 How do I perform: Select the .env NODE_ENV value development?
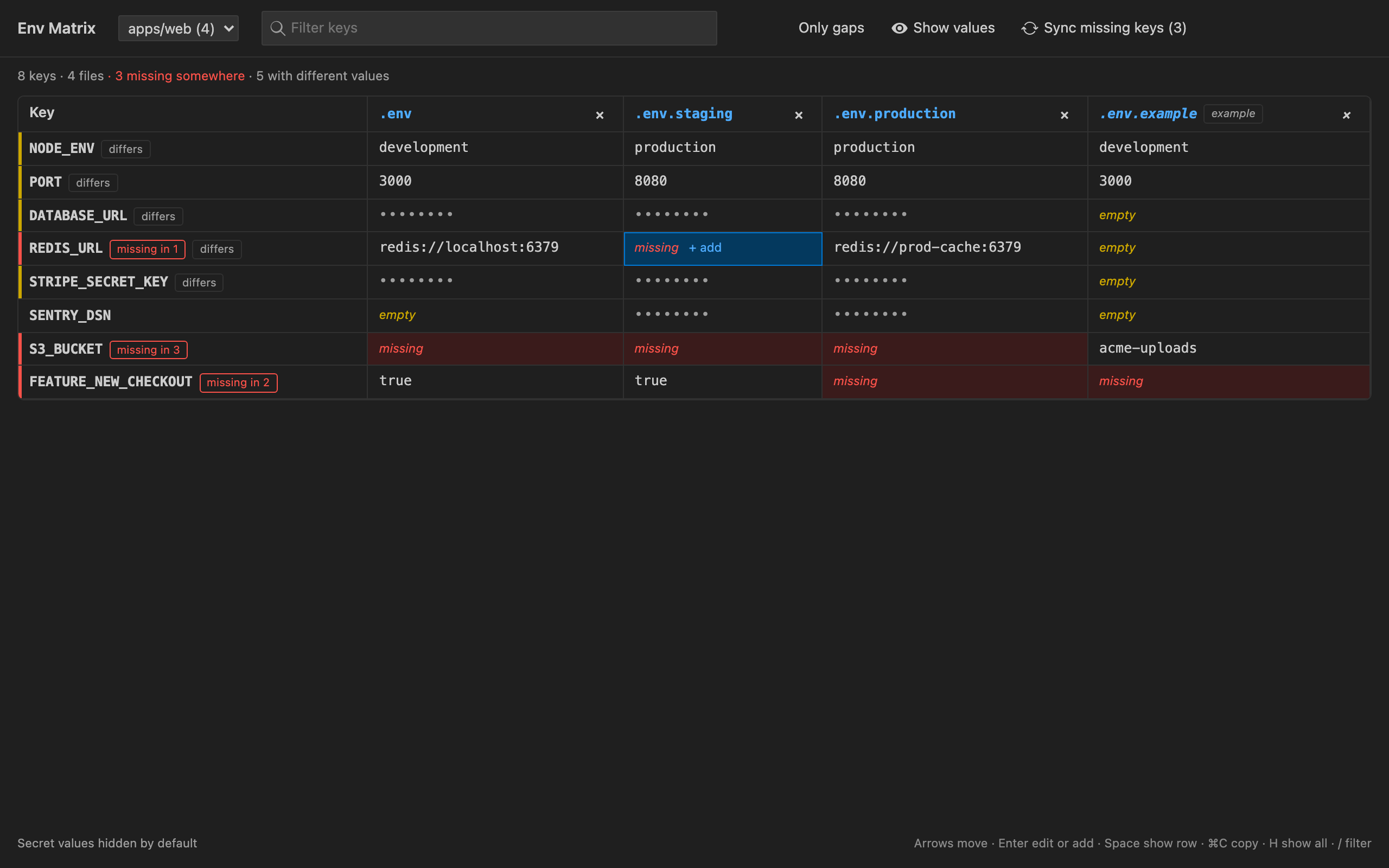tap(495, 149)
